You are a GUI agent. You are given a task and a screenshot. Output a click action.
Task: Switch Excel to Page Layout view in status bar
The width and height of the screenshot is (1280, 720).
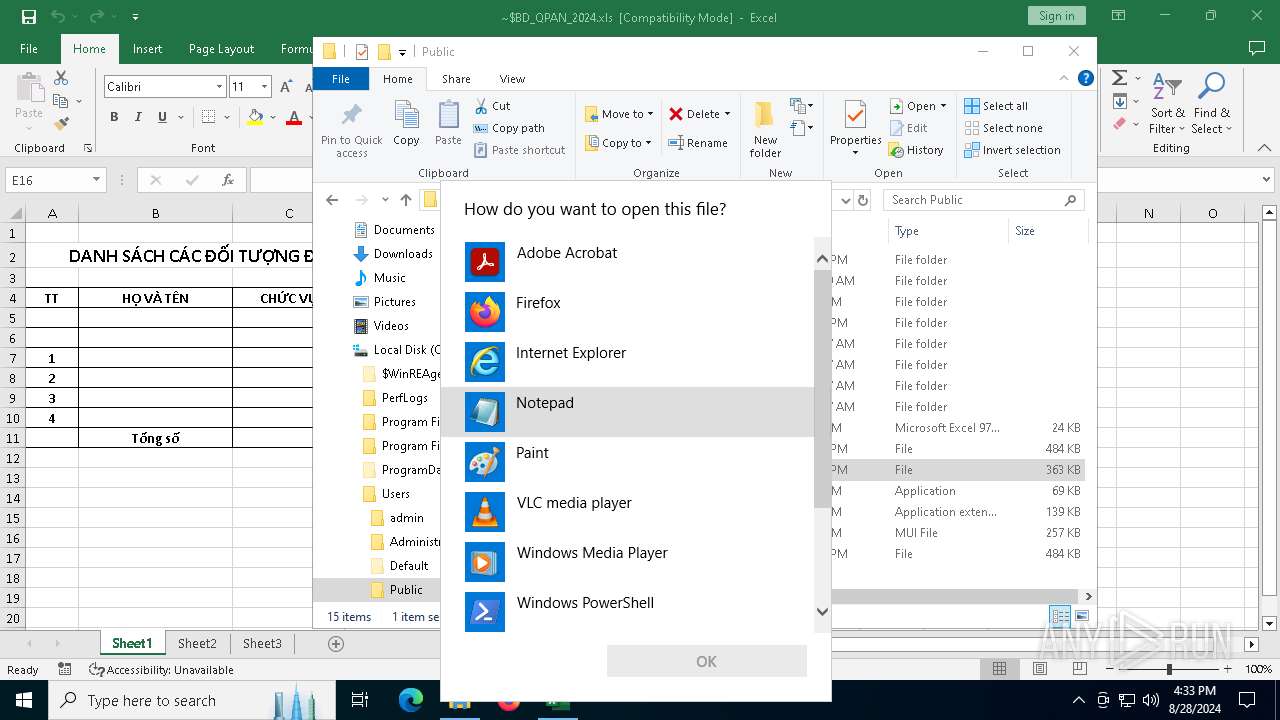click(1039, 669)
